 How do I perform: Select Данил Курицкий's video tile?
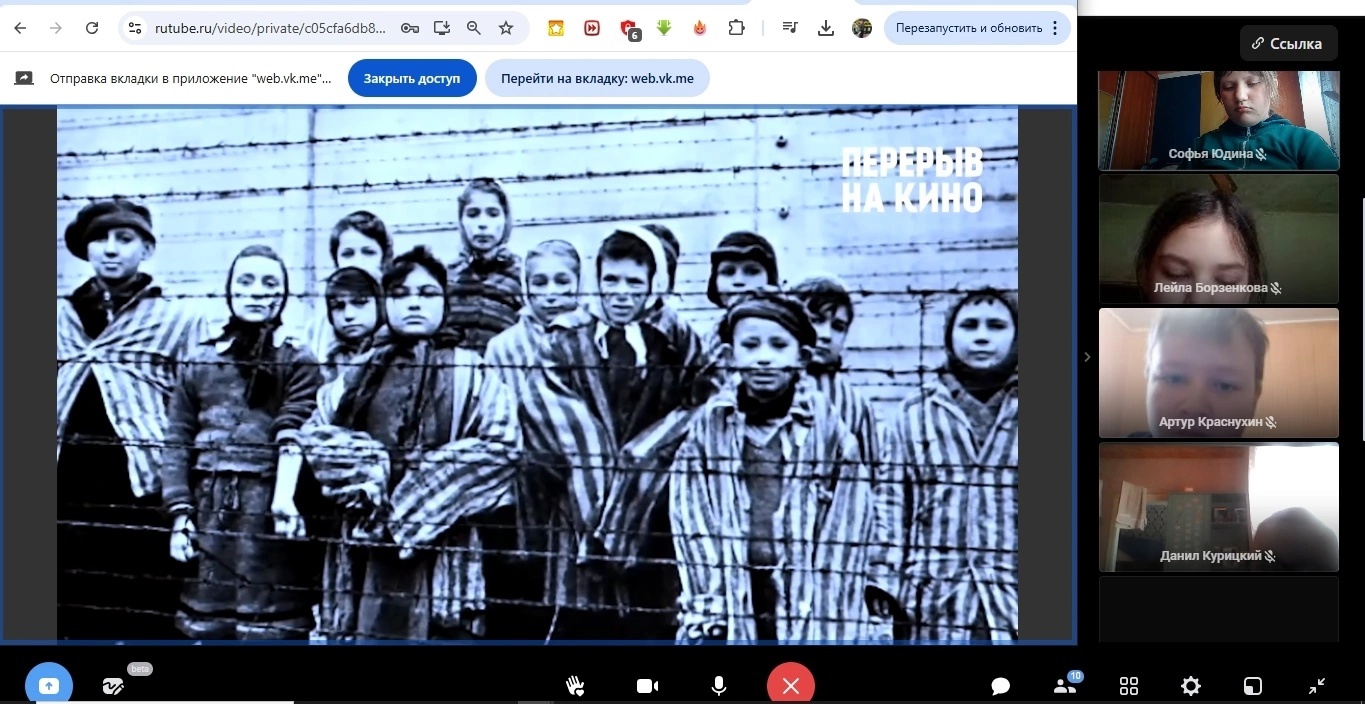1218,507
